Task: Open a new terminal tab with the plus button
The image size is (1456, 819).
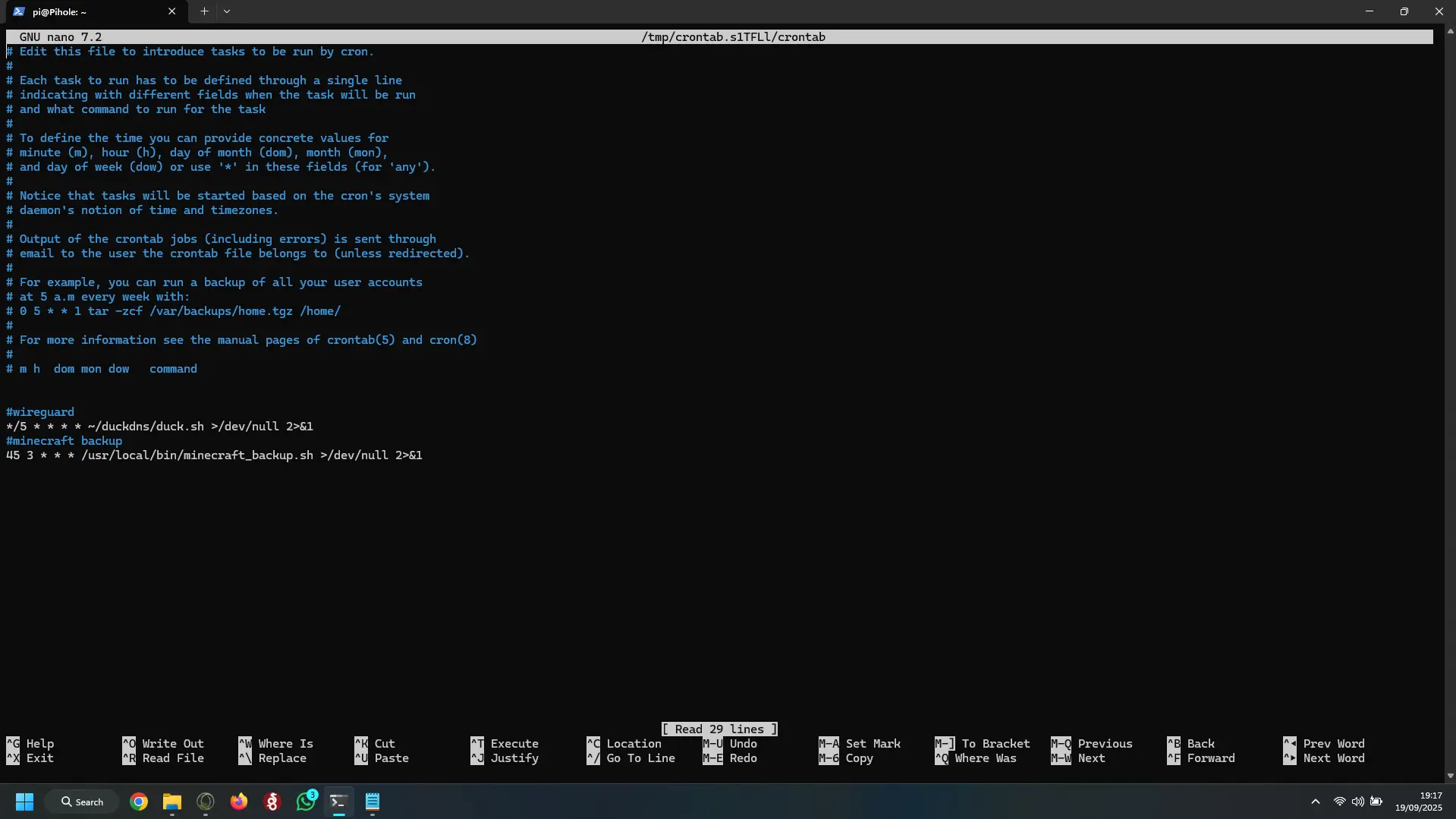Action: (x=203, y=11)
